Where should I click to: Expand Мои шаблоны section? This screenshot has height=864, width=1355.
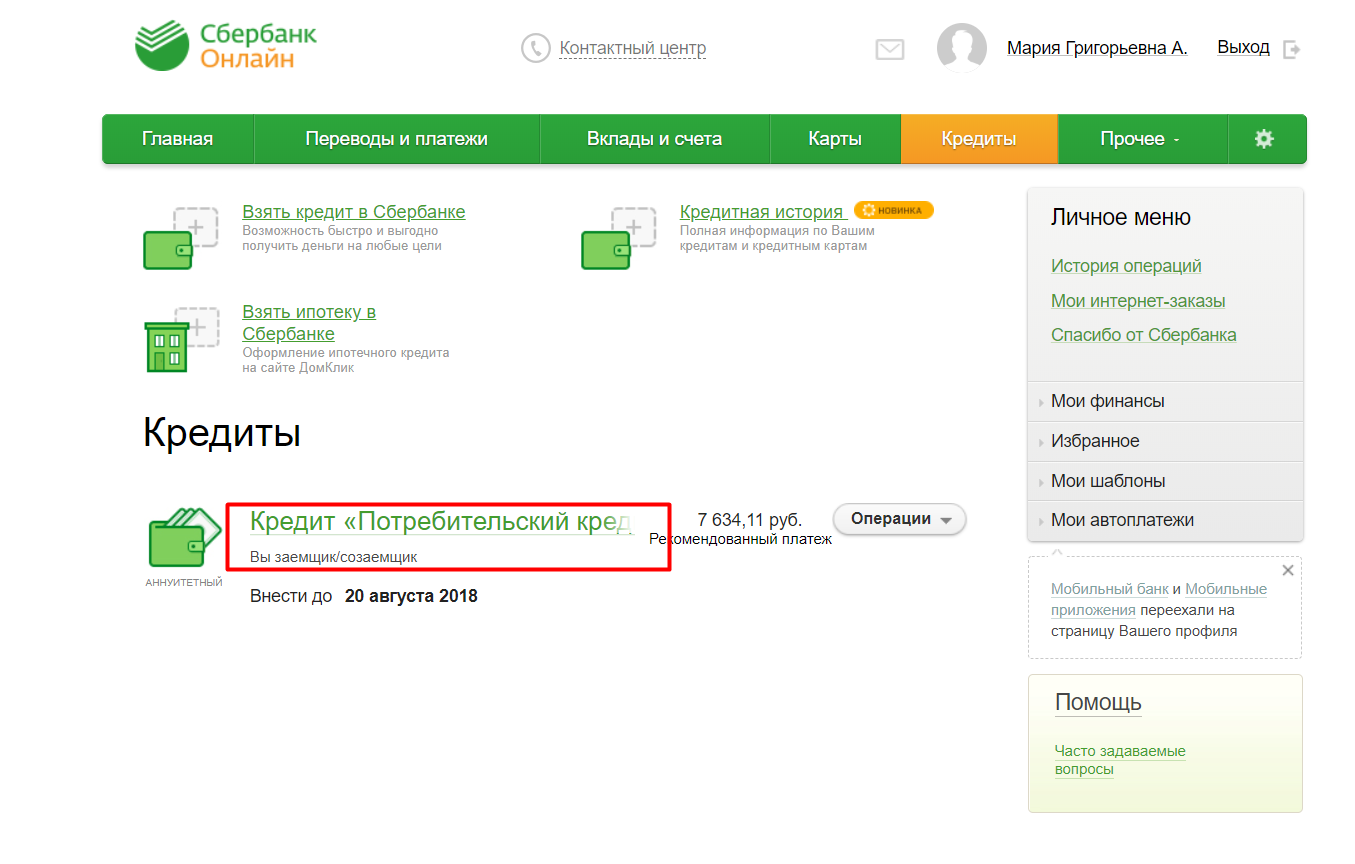[x=1165, y=481]
